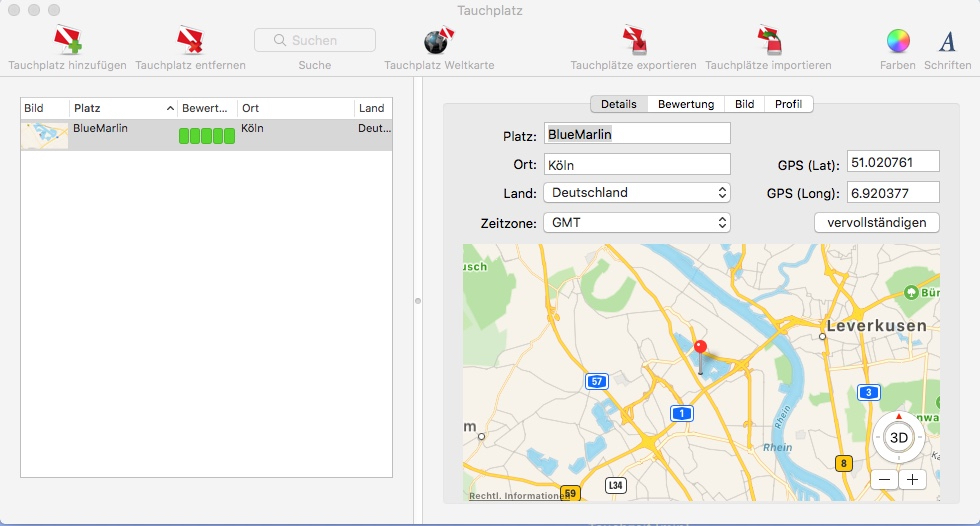Switch to the Bewertung tab
This screenshot has width=980, height=526.
[685, 104]
